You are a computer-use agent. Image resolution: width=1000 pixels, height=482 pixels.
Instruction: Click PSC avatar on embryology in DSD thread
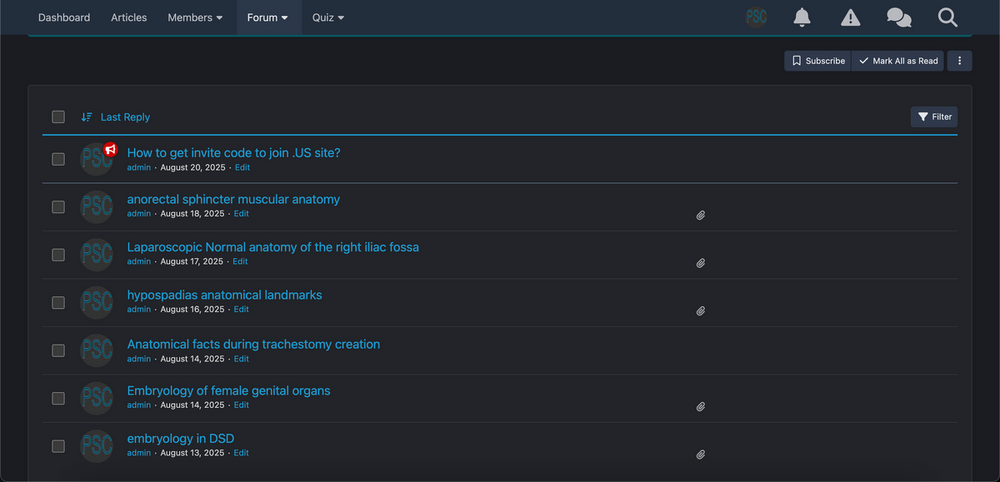click(x=96, y=446)
